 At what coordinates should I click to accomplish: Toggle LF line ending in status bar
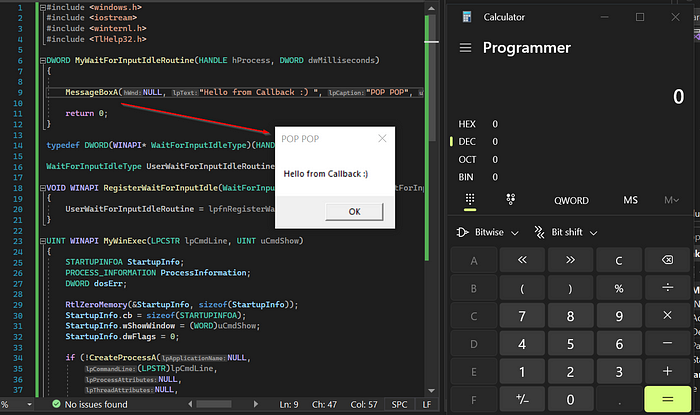coord(427,404)
